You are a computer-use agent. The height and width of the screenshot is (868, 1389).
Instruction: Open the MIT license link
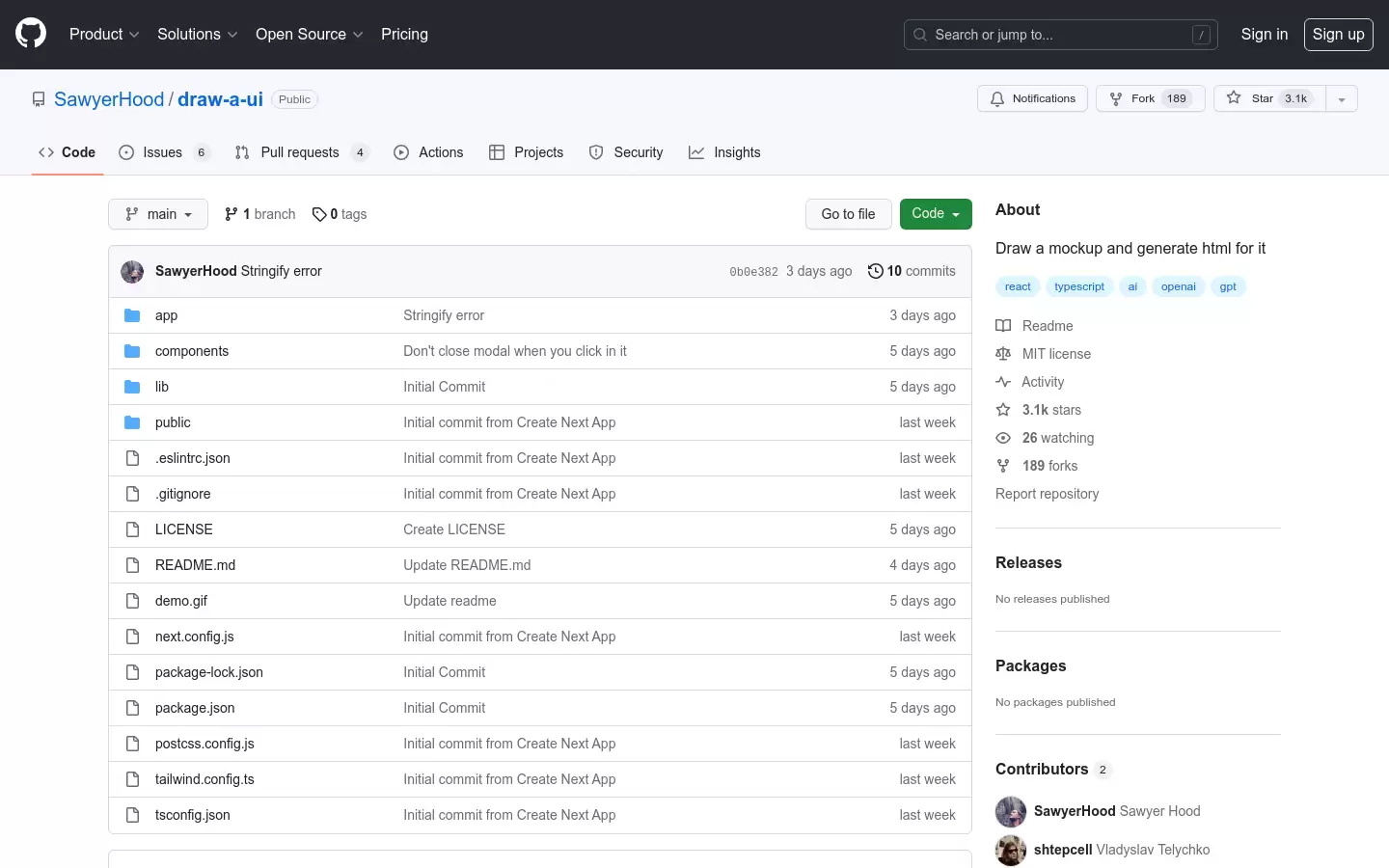[1056, 354]
